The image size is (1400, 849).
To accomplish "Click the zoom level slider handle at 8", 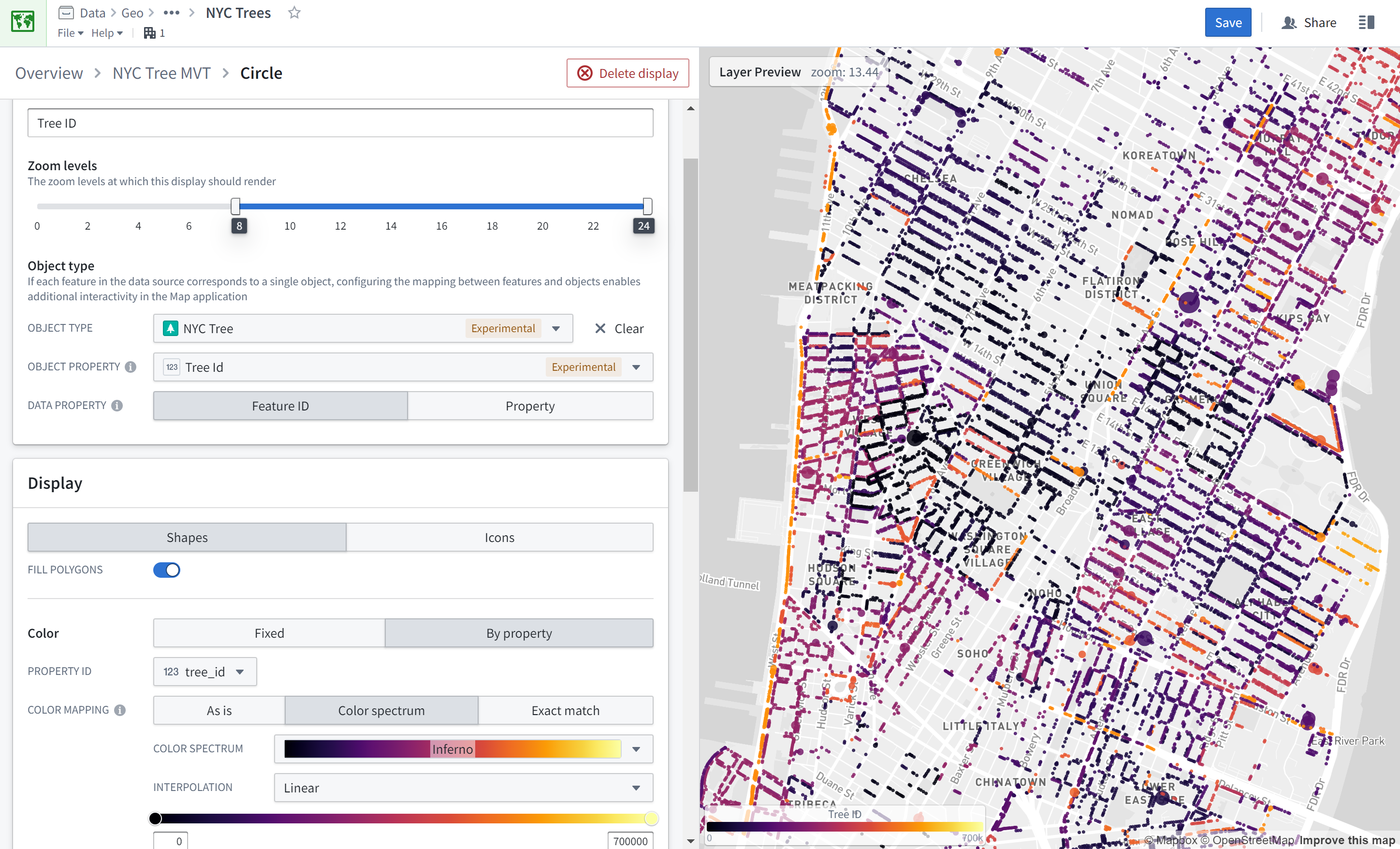I will [235, 206].
